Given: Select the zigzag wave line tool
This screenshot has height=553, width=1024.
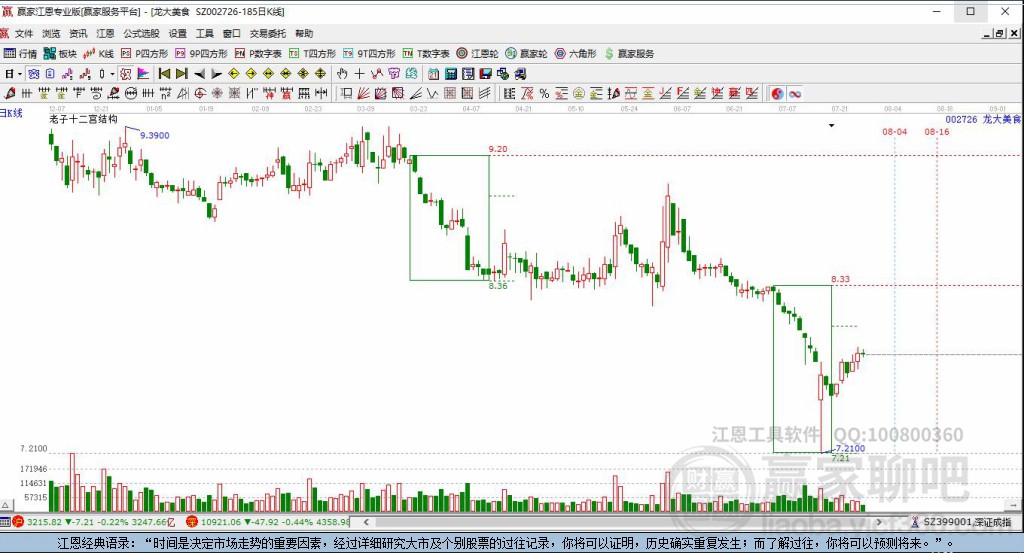Looking at the screenshot, I should (432, 93).
